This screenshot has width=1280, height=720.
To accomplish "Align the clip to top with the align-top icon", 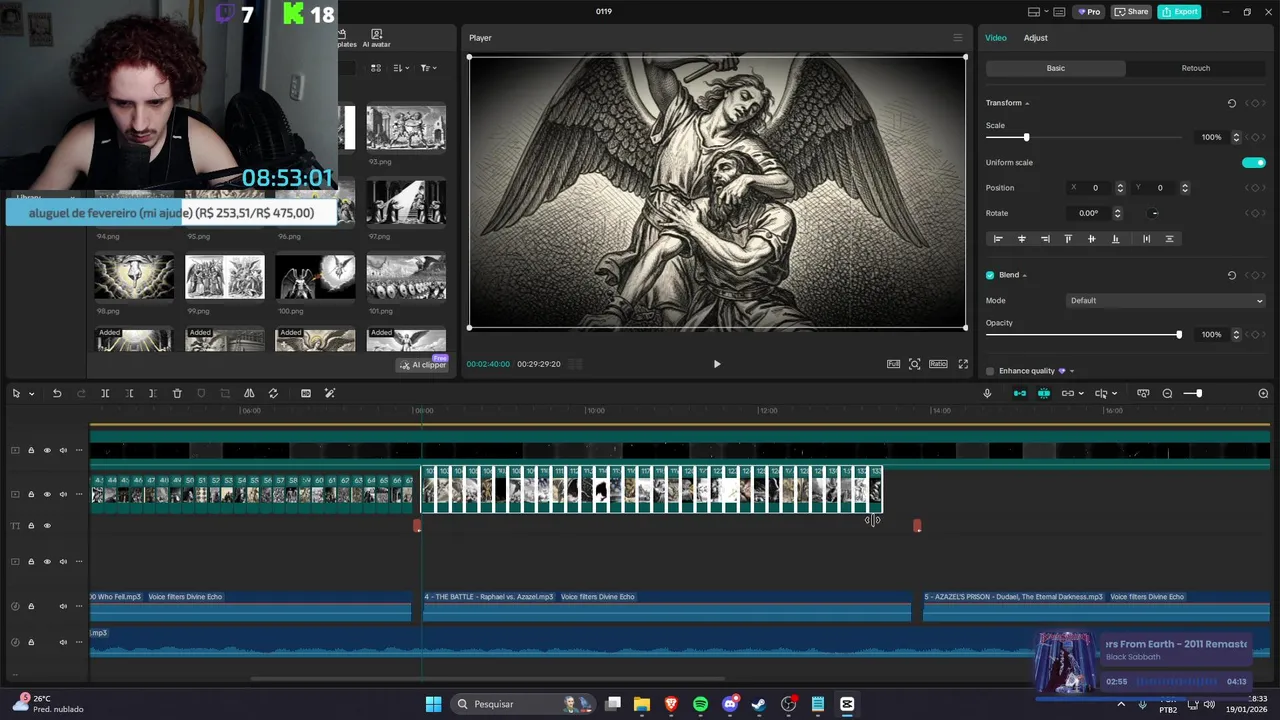I will tap(1068, 239).
